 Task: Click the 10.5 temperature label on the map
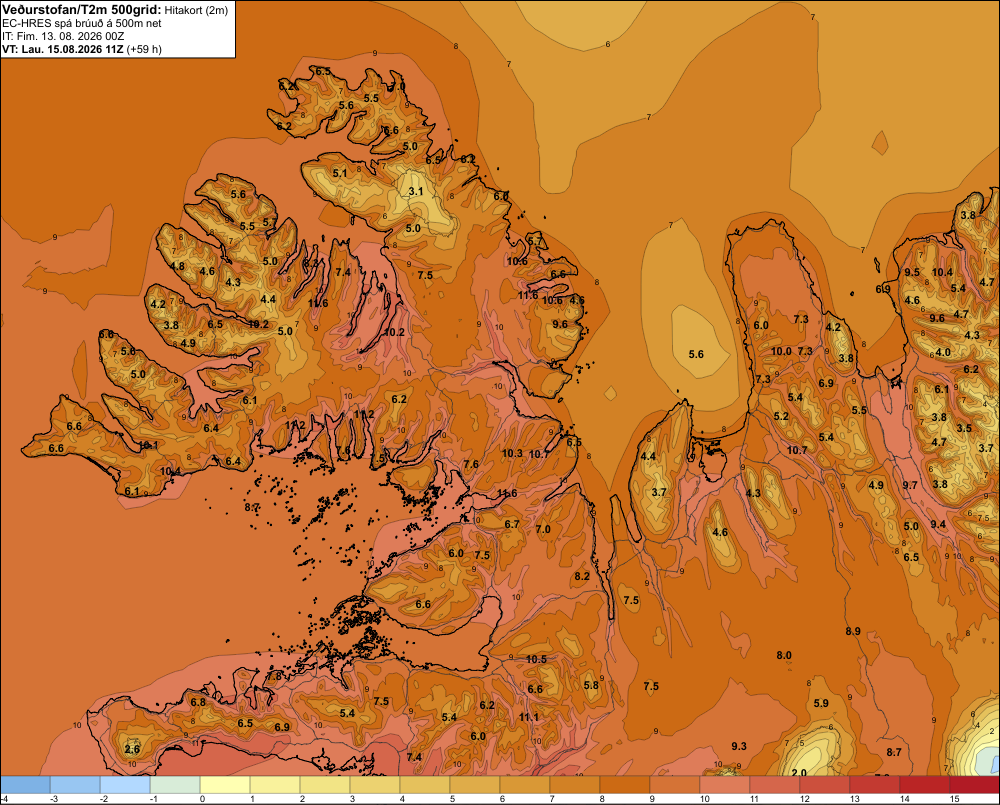coord(536,659)
